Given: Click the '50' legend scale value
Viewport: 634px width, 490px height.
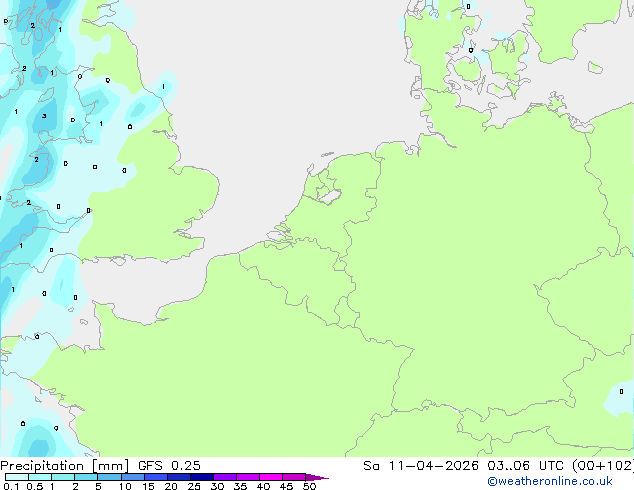Looking at the screenshot, I should pyautogui.click(x=309, y=486).
